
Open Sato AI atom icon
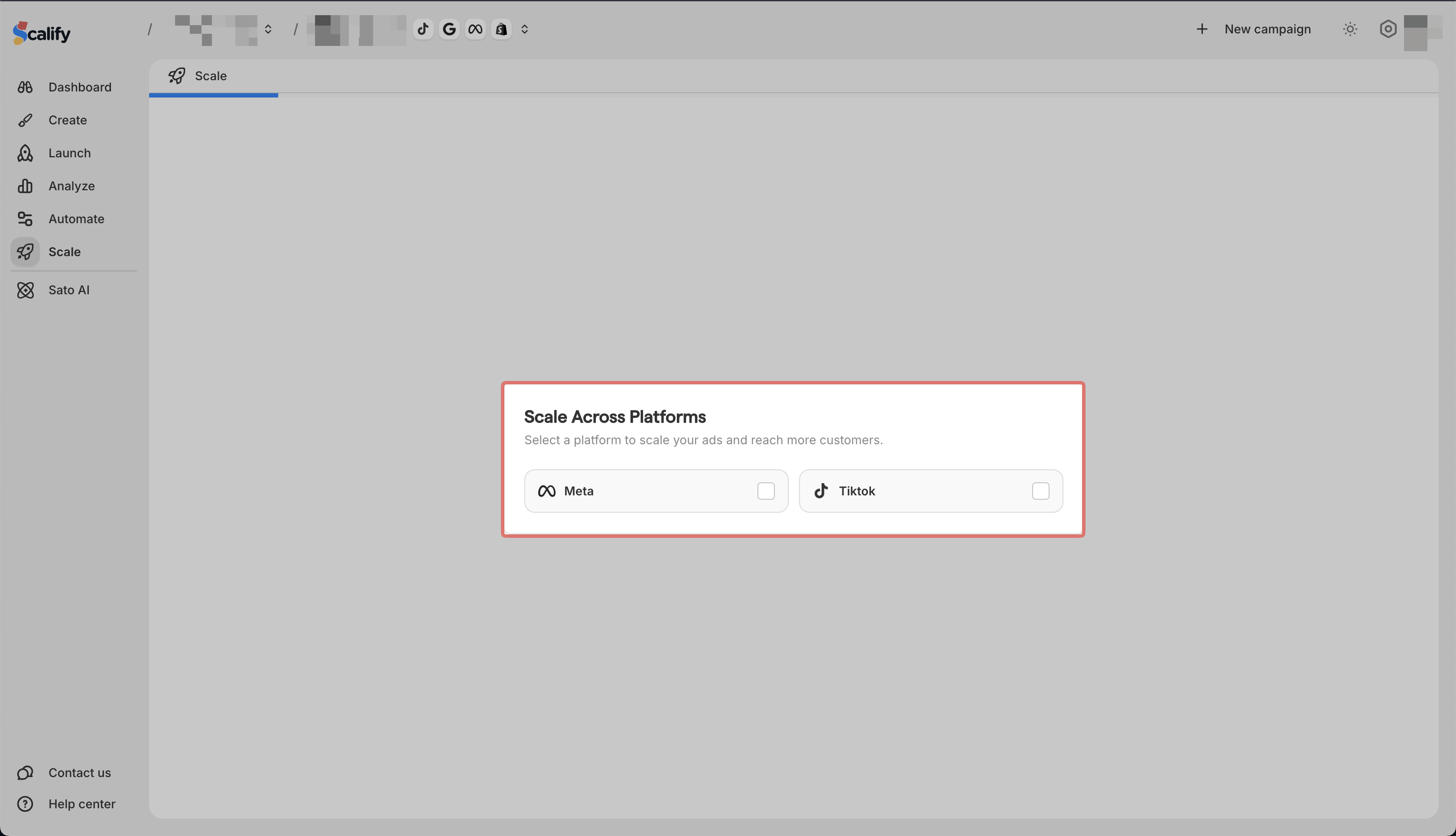pyautogui.click(x=25, y=290)
